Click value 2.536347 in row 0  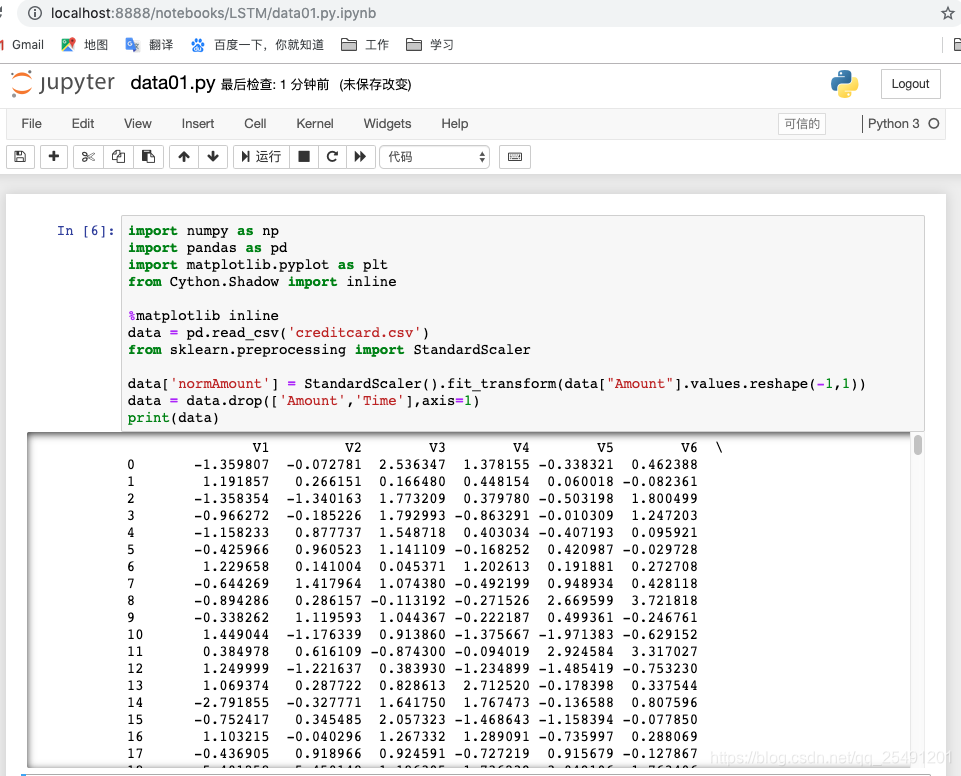coord(412,465)
